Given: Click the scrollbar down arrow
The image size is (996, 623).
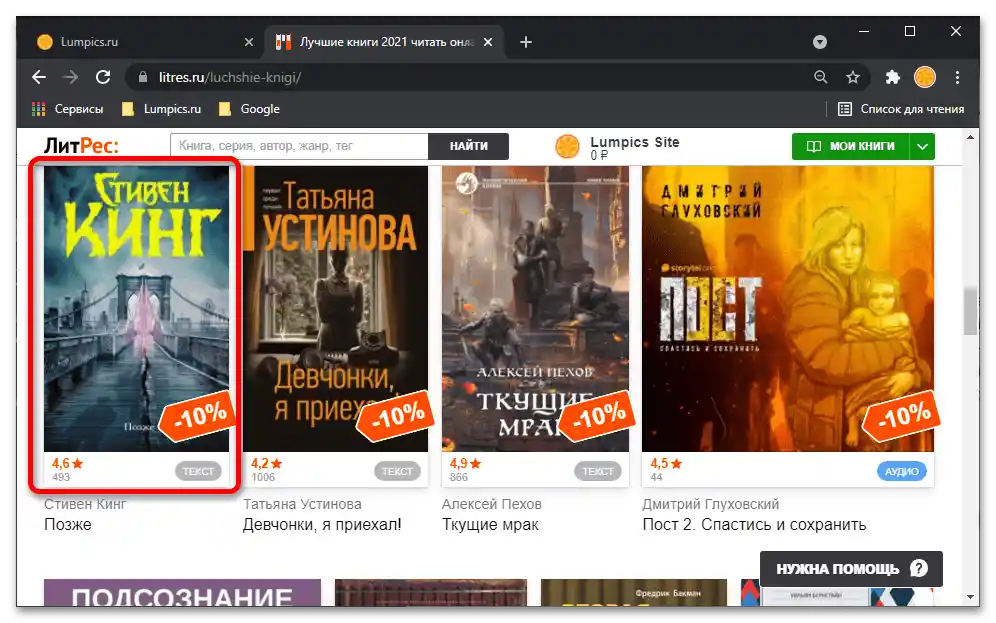Looking at the screenshot, I should pyautogui.click(x=970, y=597).
